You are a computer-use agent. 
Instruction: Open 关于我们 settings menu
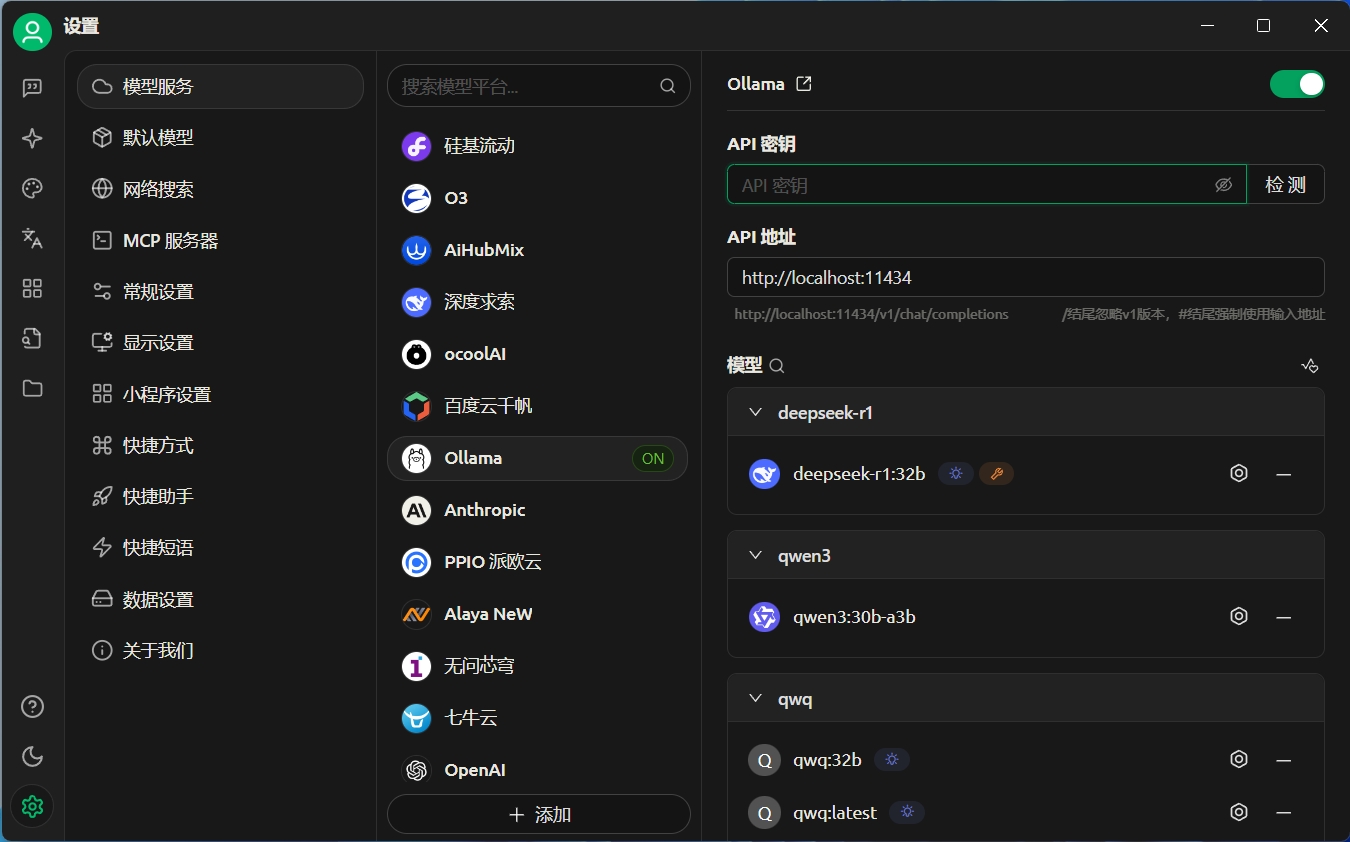(220, 651)
